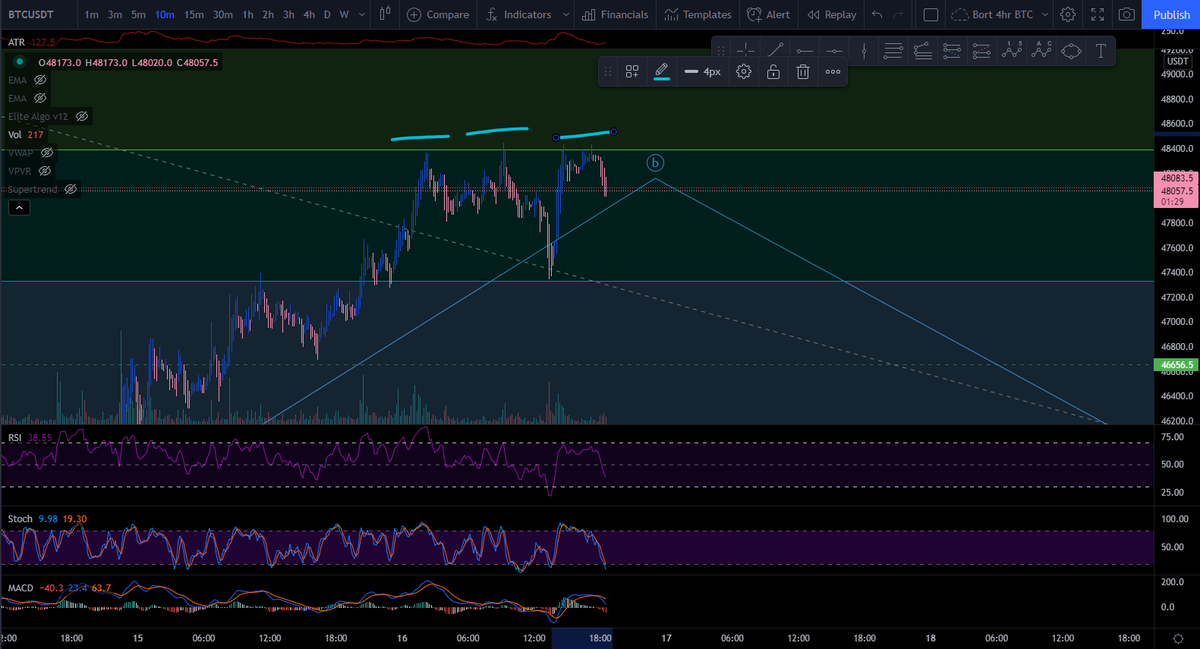Select the cross cursor tool in favorites toolbar

pyautogui.click(x=746, y=50)
